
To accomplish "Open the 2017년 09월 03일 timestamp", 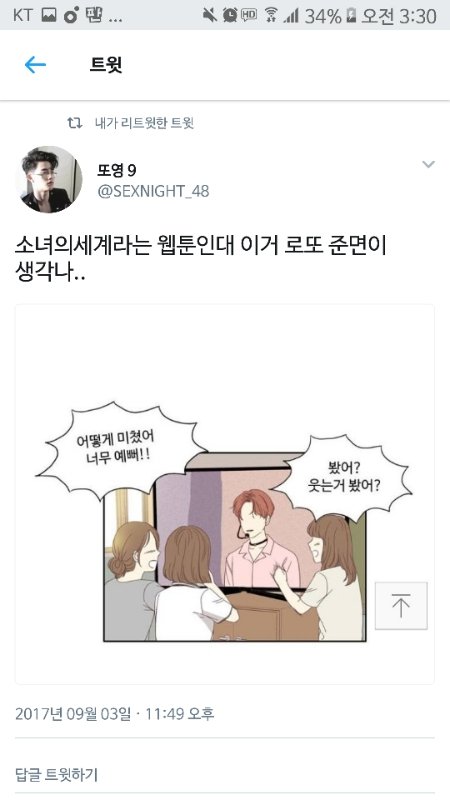I will (114, 713).
